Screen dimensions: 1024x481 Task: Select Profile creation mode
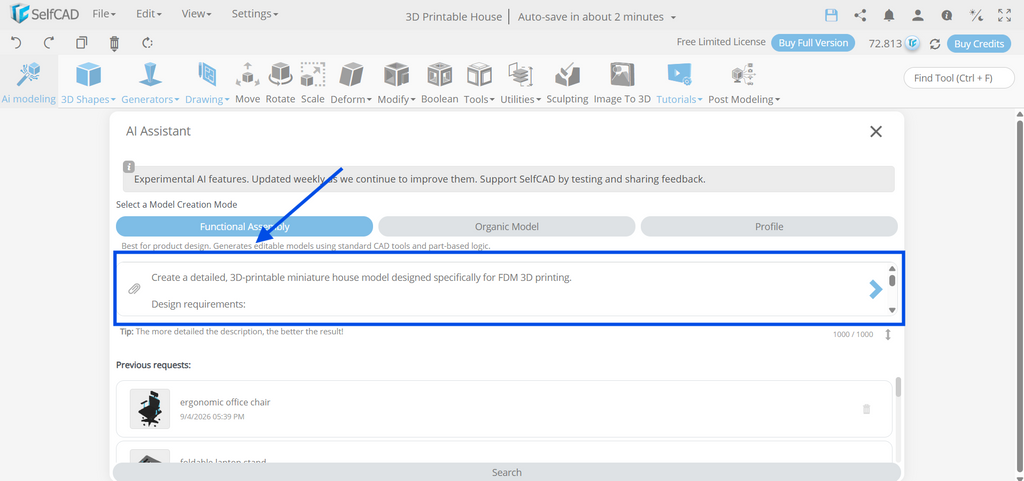769,226
